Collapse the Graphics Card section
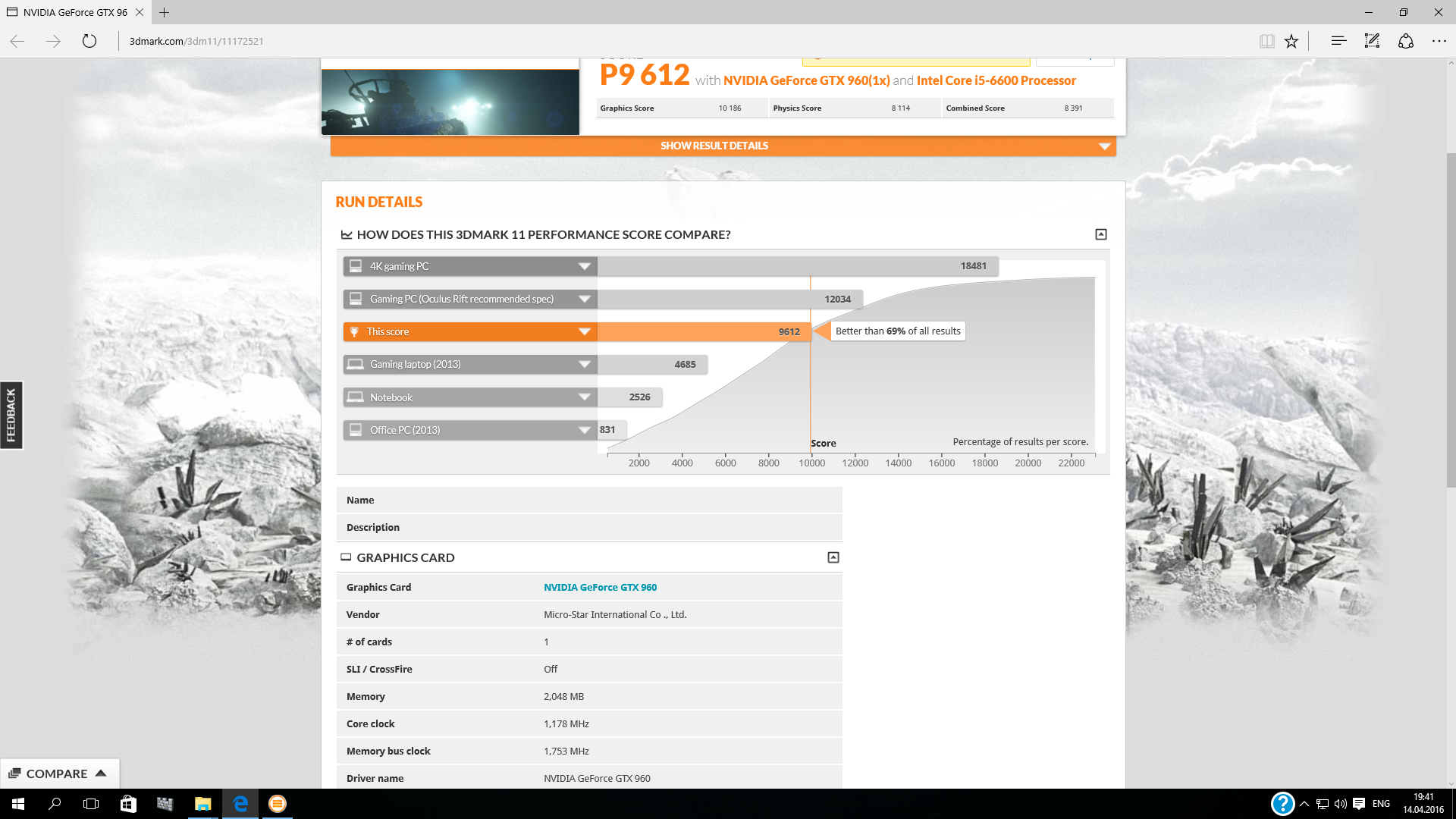The width and height of the screenshot is (1456, 819). [833, 557]
